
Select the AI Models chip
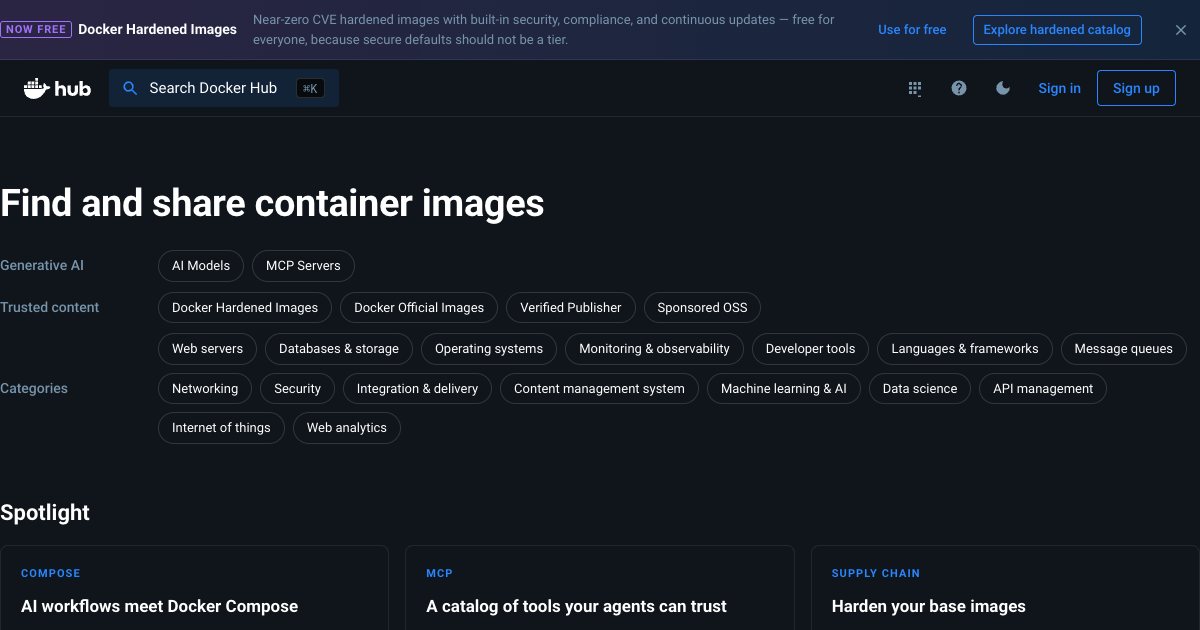pyautogui.click(x=201, y=266)
